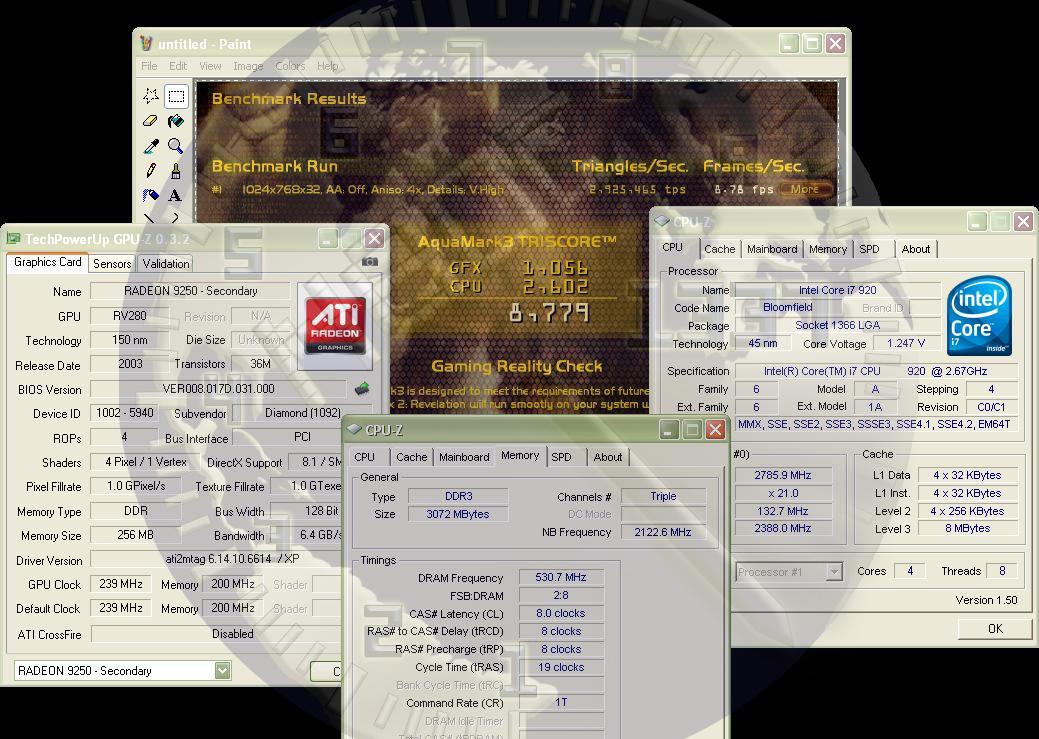Image resolution: width=1039 pixels, height=739 pixels.
Task: Click the Intel Core i7 logo in CPU-Z
Action: pos(979,315)
